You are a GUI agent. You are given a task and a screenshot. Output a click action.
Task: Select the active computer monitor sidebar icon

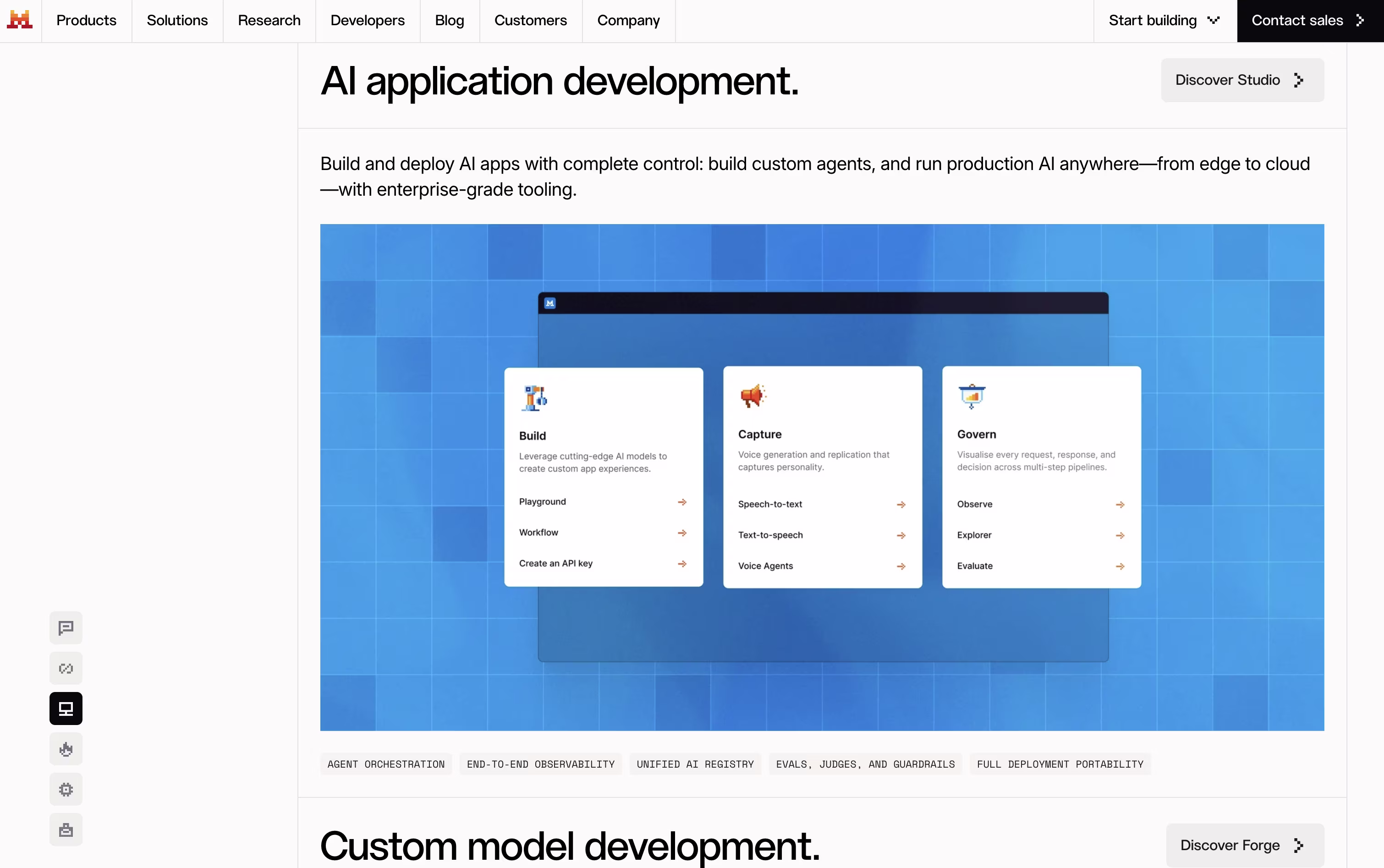(66, 709)
